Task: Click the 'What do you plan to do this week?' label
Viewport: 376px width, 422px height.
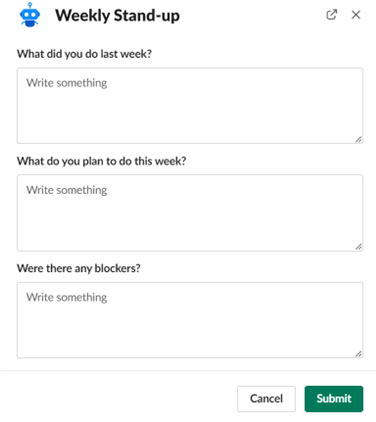Action: 102,161
